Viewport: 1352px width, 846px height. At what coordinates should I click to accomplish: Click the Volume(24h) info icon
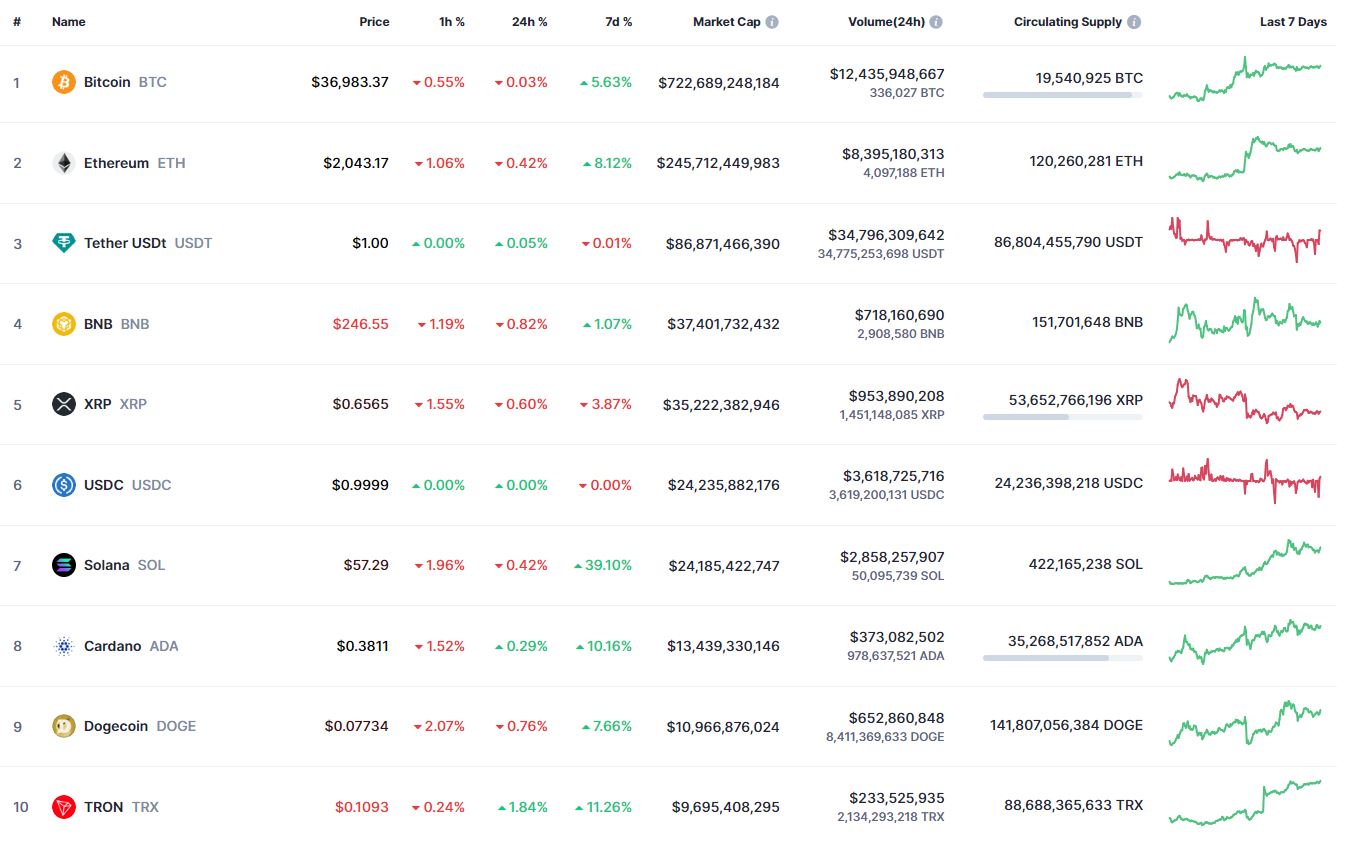[936, 22]
